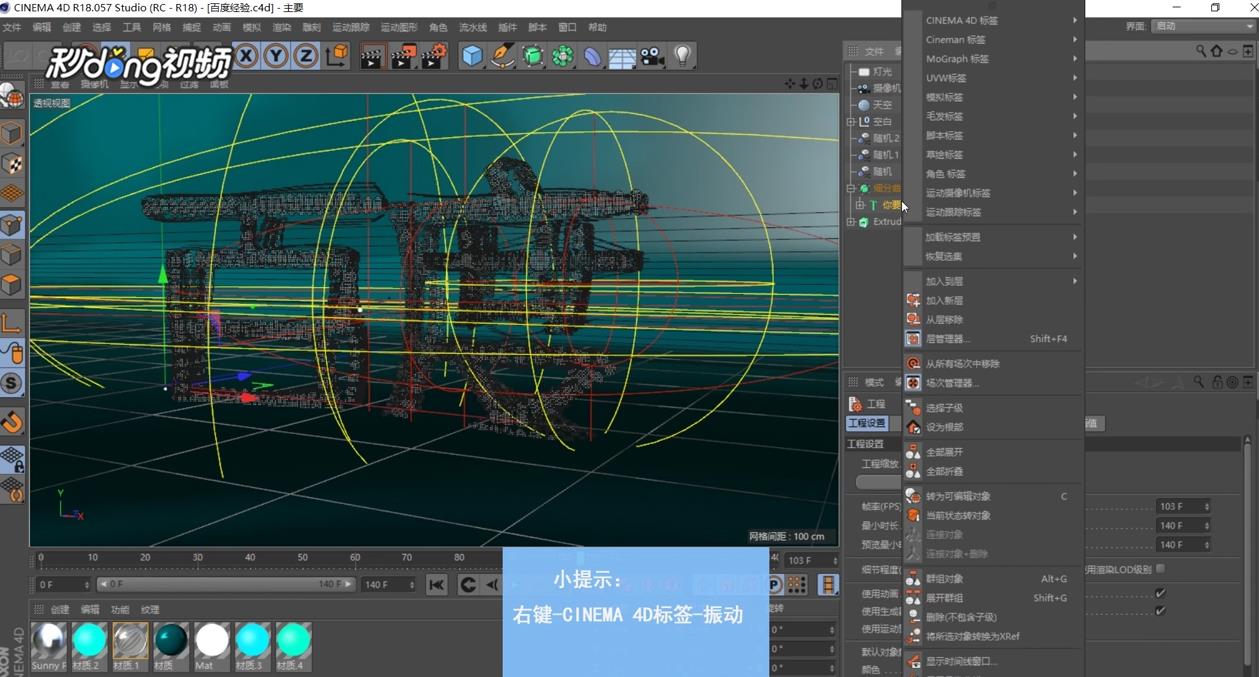
Task: Add a cube primitive object icon
Action: coord(472,56)
